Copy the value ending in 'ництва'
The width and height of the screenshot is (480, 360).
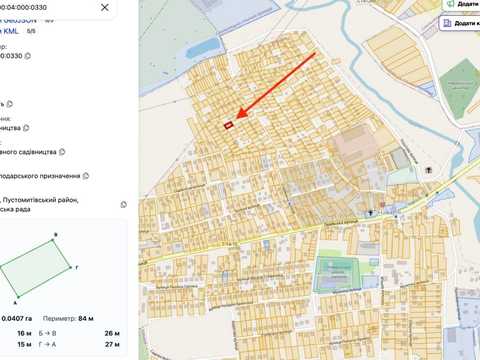tap(26, 128)
